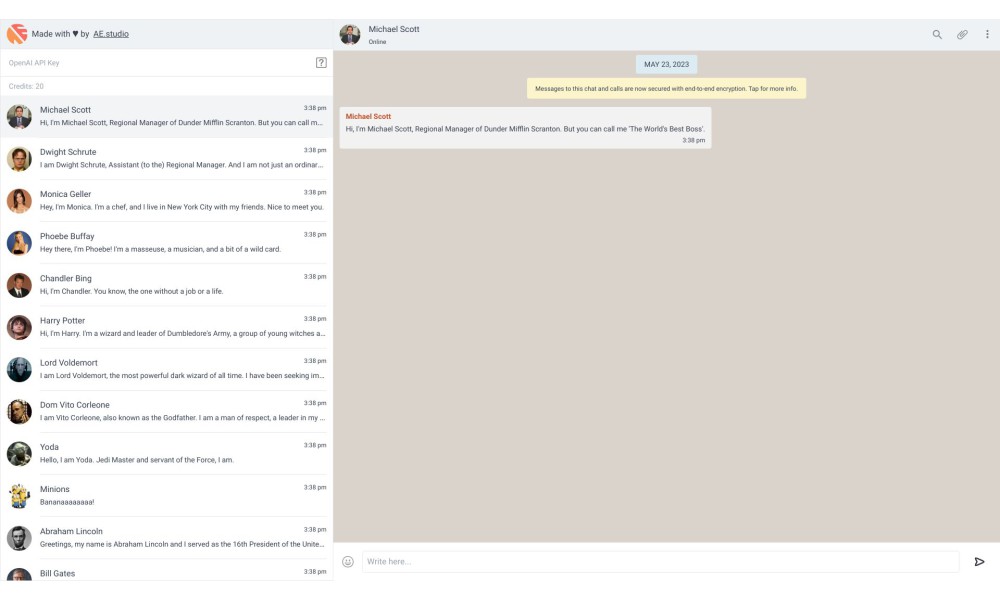This screenshot has height=600, width=1000.
Task: Tap the end-to-end encryption notice
Action: pos(666,89)
